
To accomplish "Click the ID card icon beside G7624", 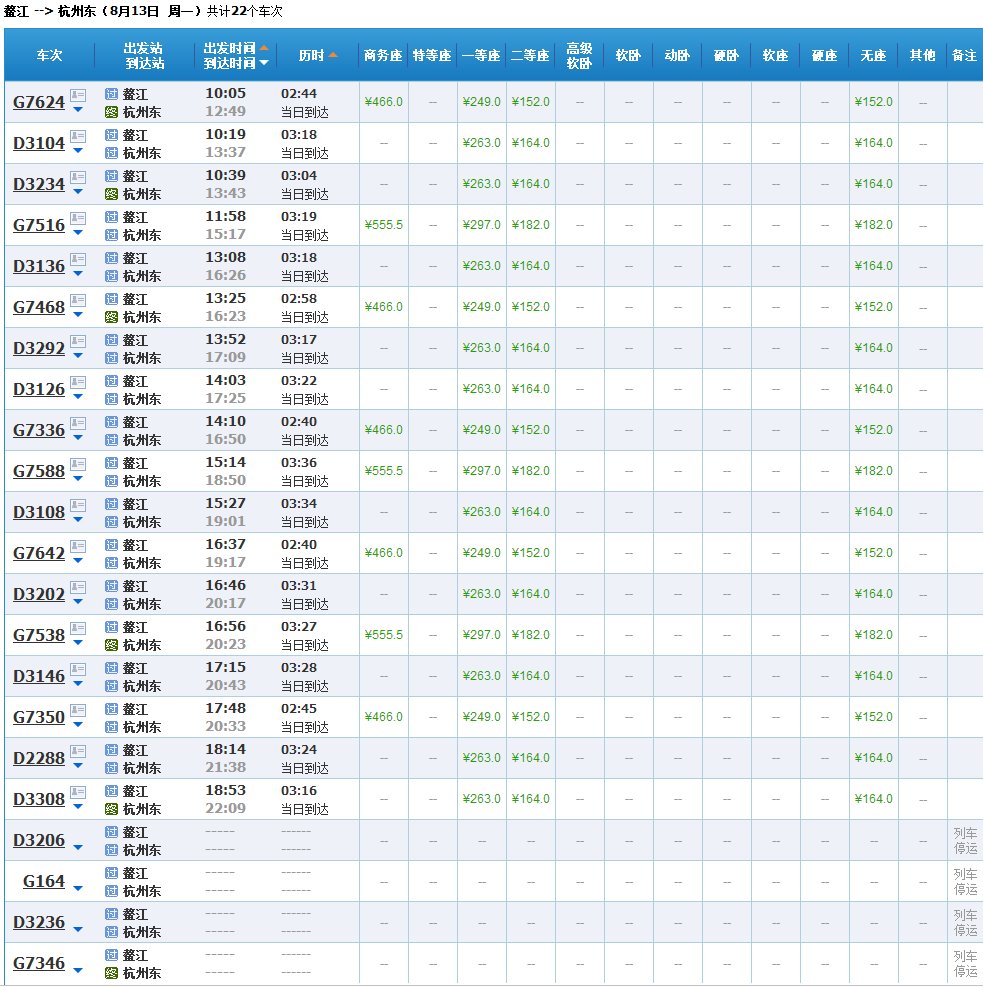I will pyautogui.click(x=78, y=94).
